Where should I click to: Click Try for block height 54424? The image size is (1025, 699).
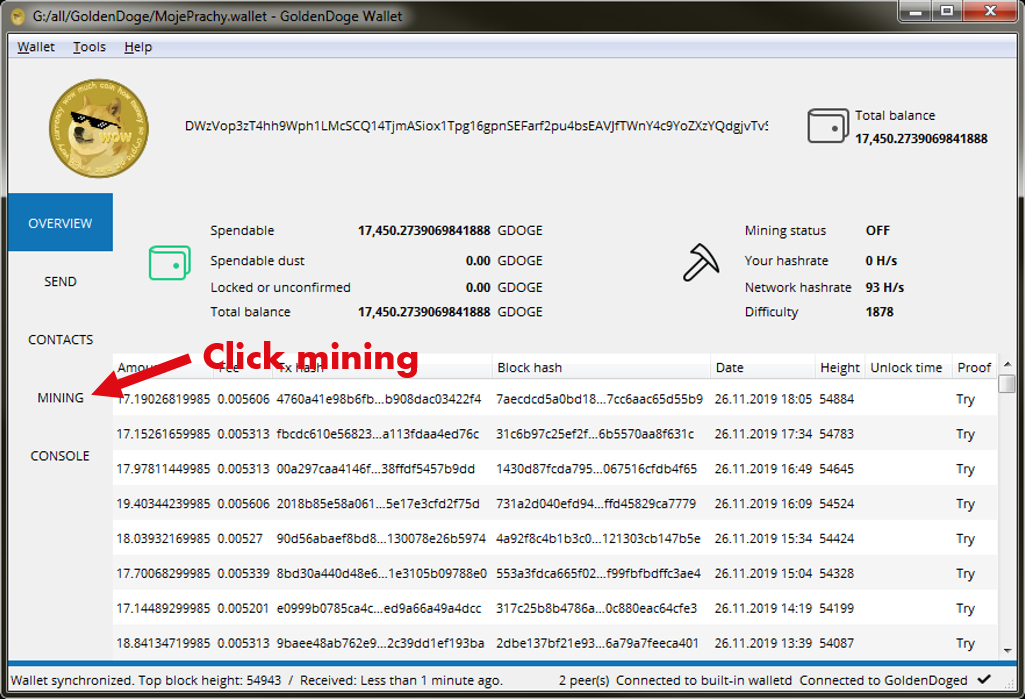pos(965,538)
